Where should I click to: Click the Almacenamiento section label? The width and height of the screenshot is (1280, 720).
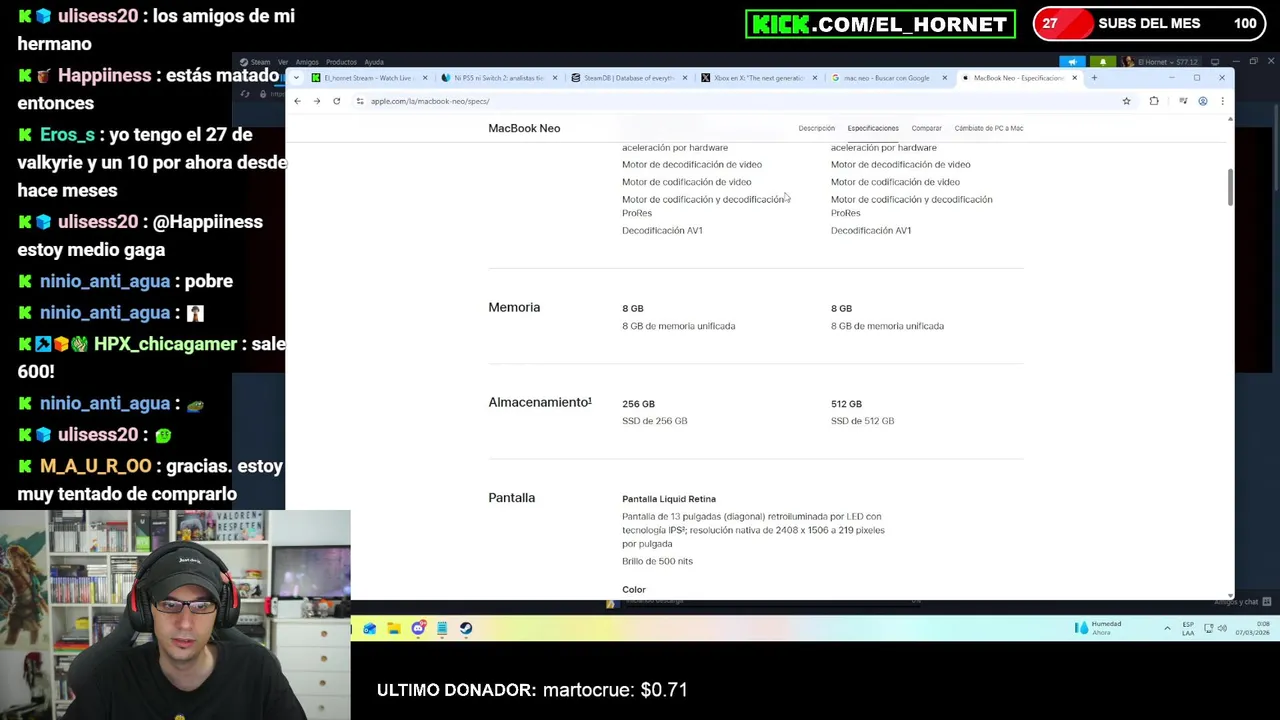click(x=540, y=402)
